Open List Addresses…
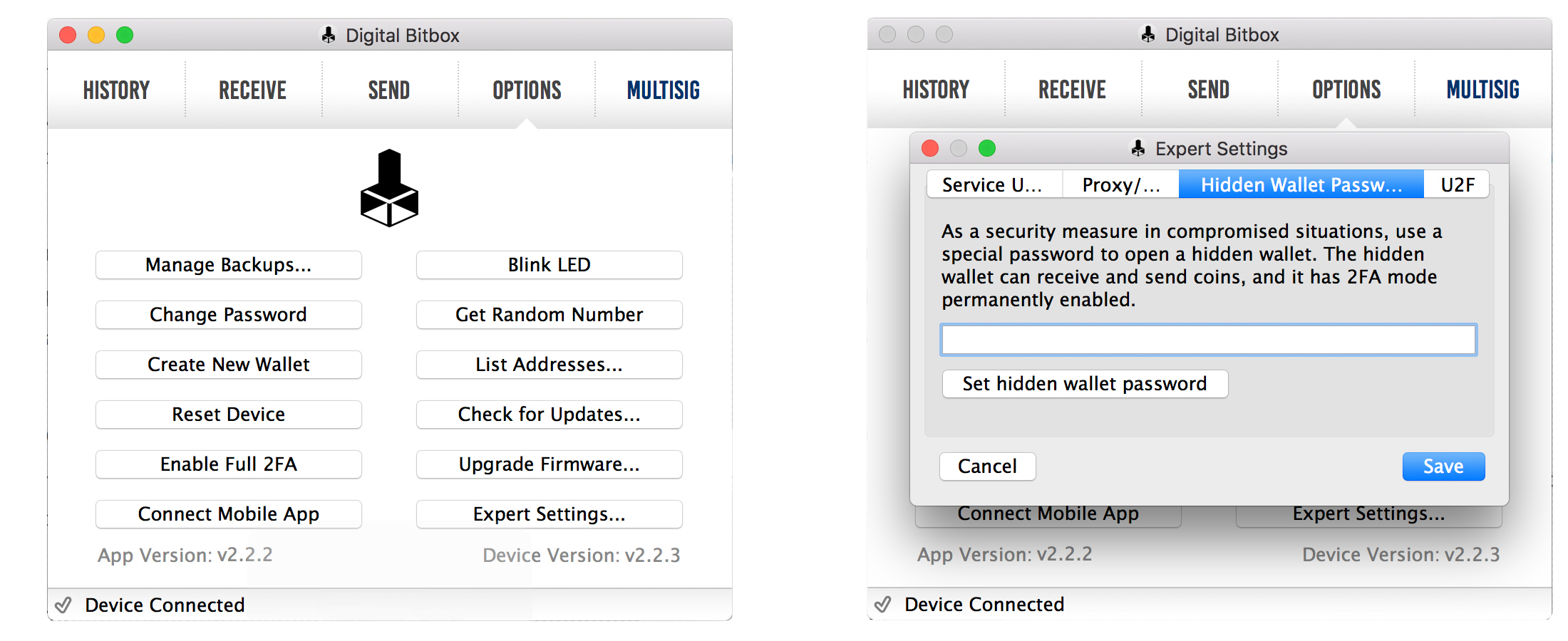This screenshot has height=641, width=1568. (550, 365)
